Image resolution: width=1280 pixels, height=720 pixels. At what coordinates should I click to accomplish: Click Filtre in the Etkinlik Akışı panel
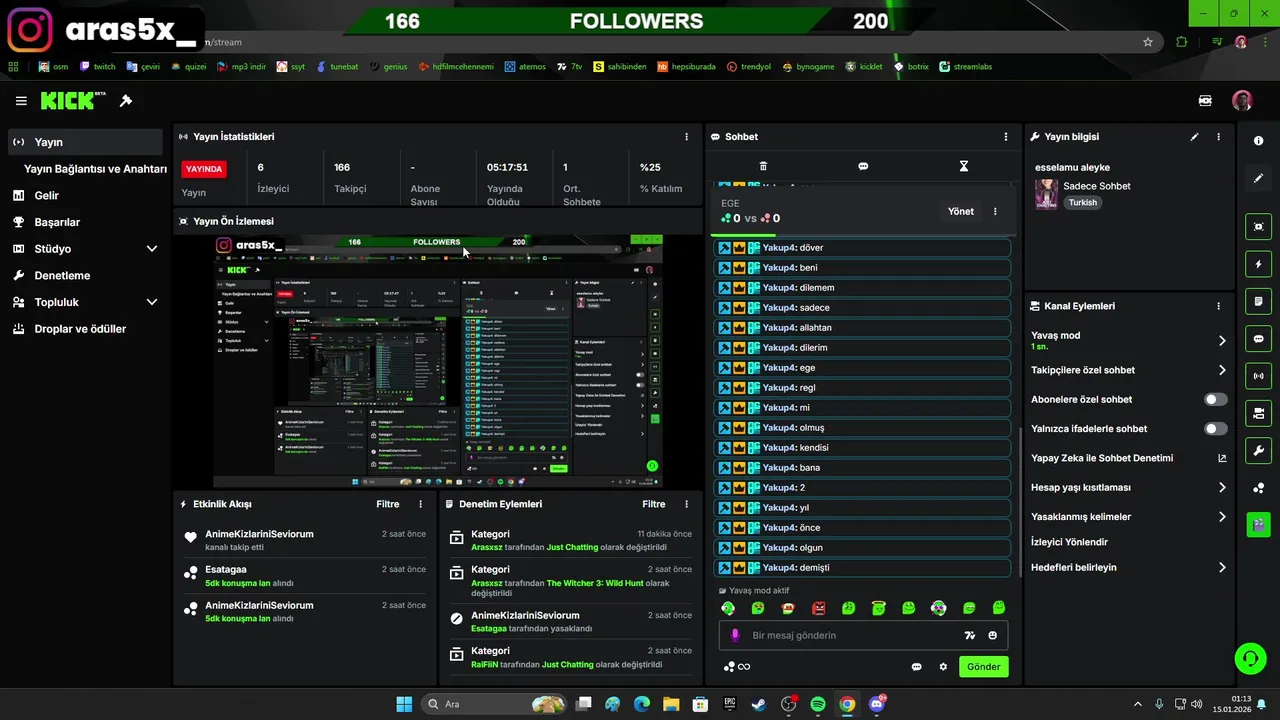(x=388, y=505)
